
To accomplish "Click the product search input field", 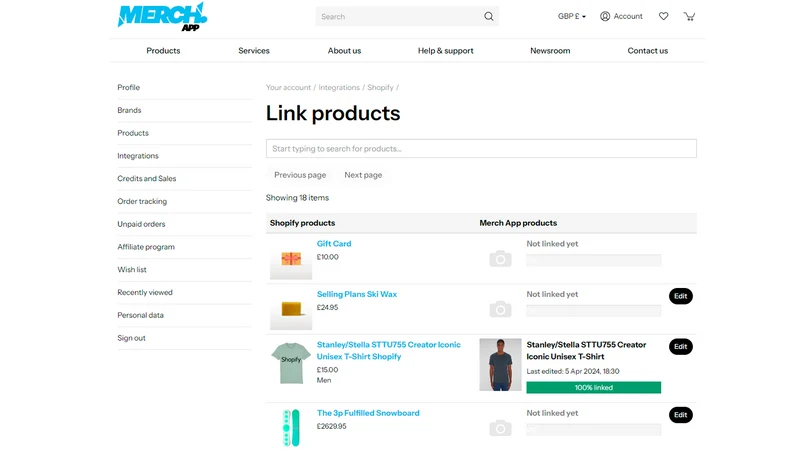I will pos(481,148).
